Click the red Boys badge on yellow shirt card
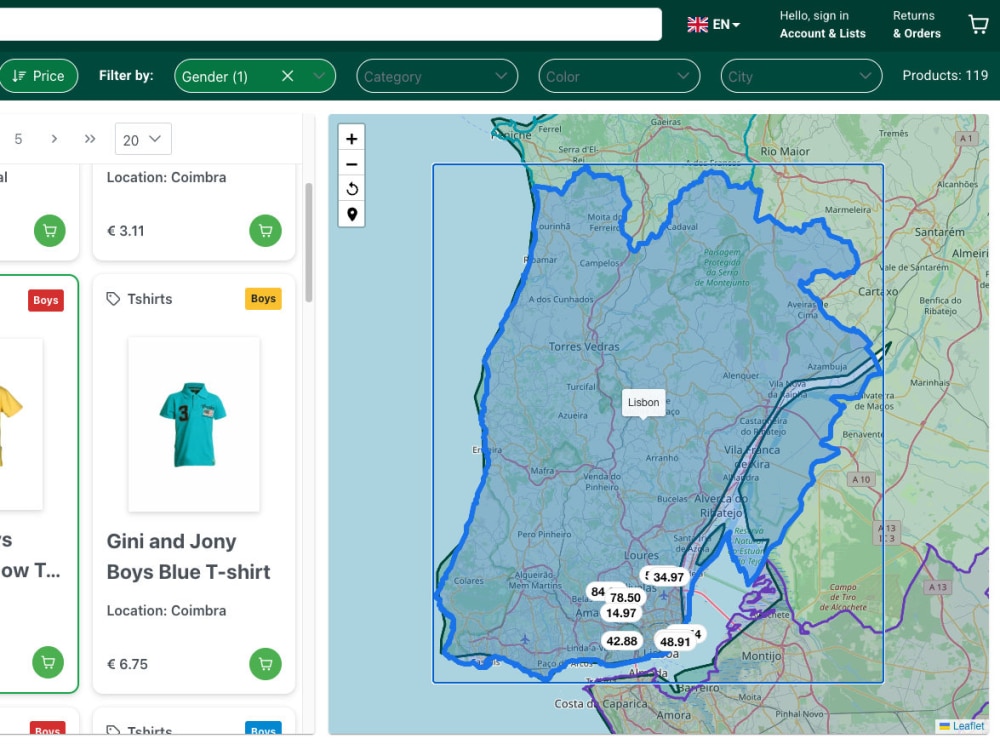 46,300
